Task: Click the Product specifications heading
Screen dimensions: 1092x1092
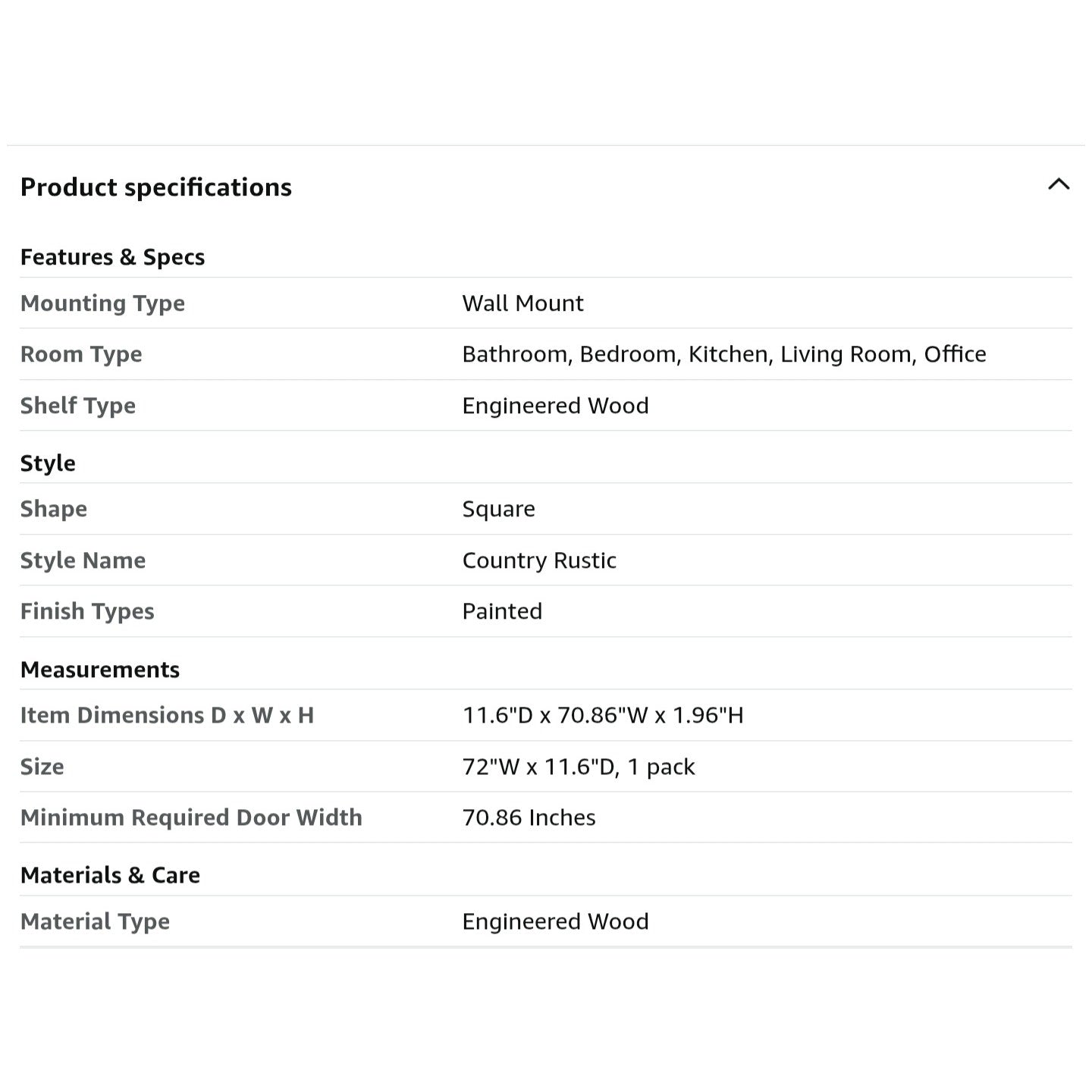Action: [x=156, y=187]
